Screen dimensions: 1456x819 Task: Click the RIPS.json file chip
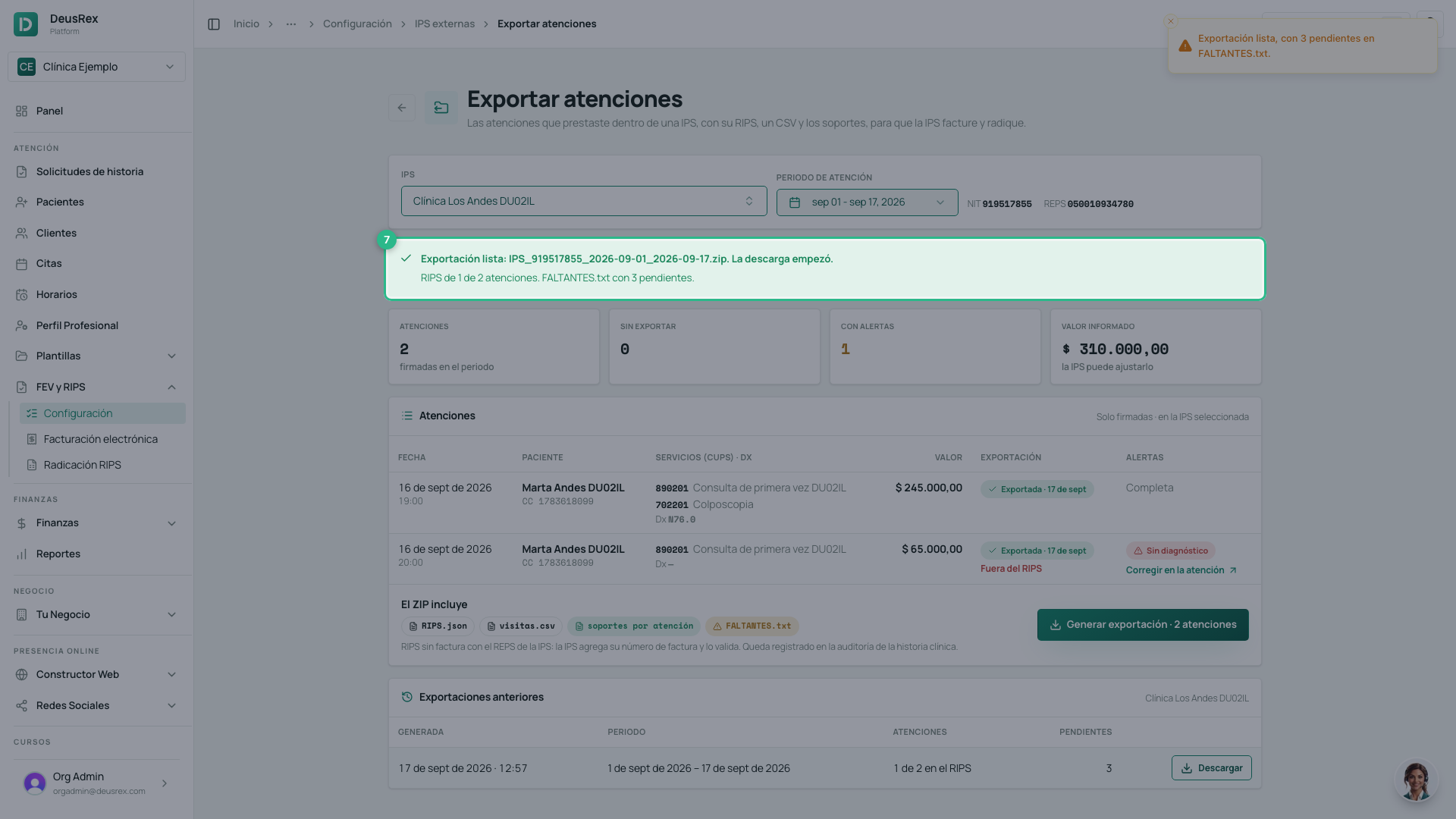click(x=438, y=626)
